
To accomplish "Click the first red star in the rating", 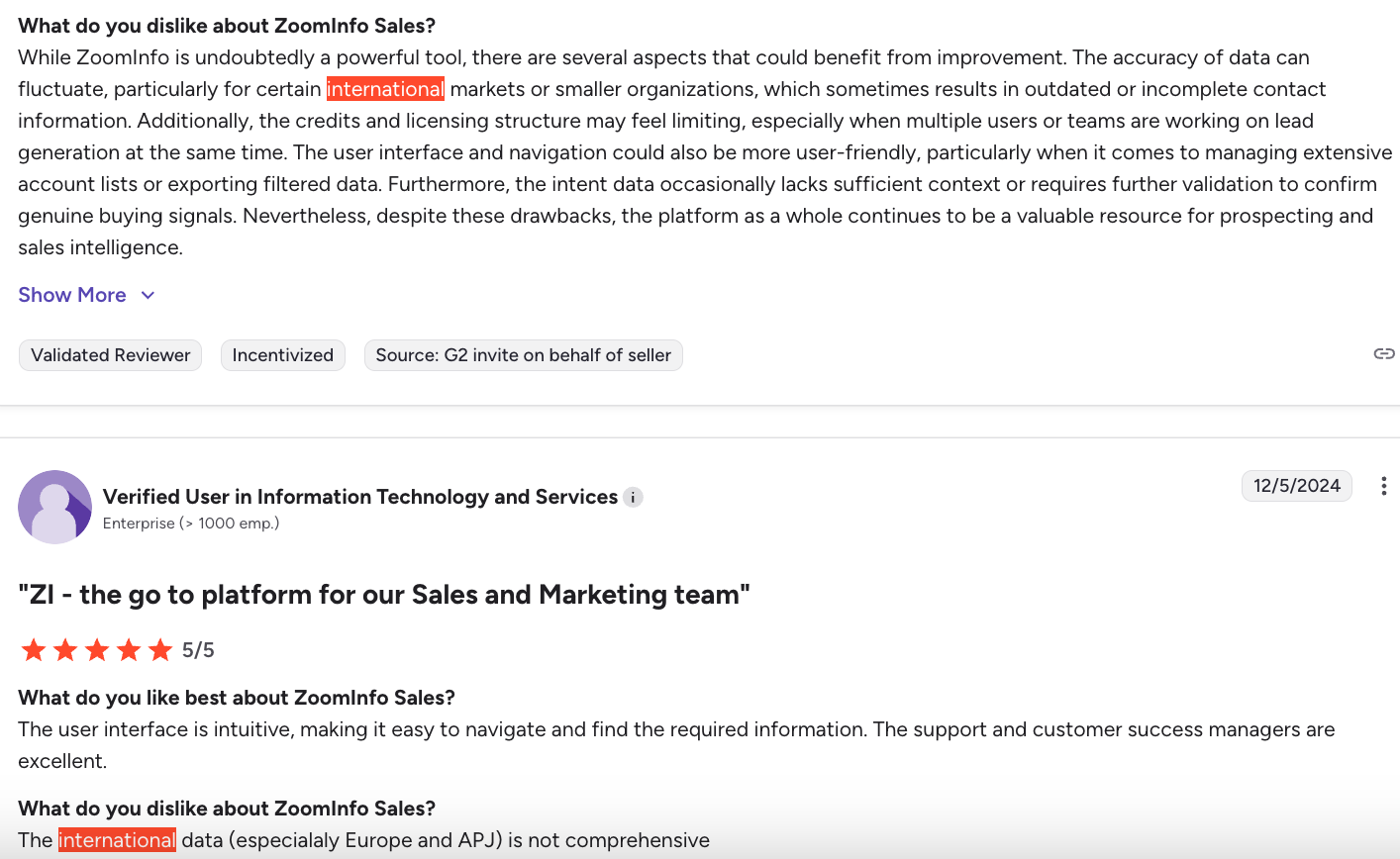I will pos(33,649).
